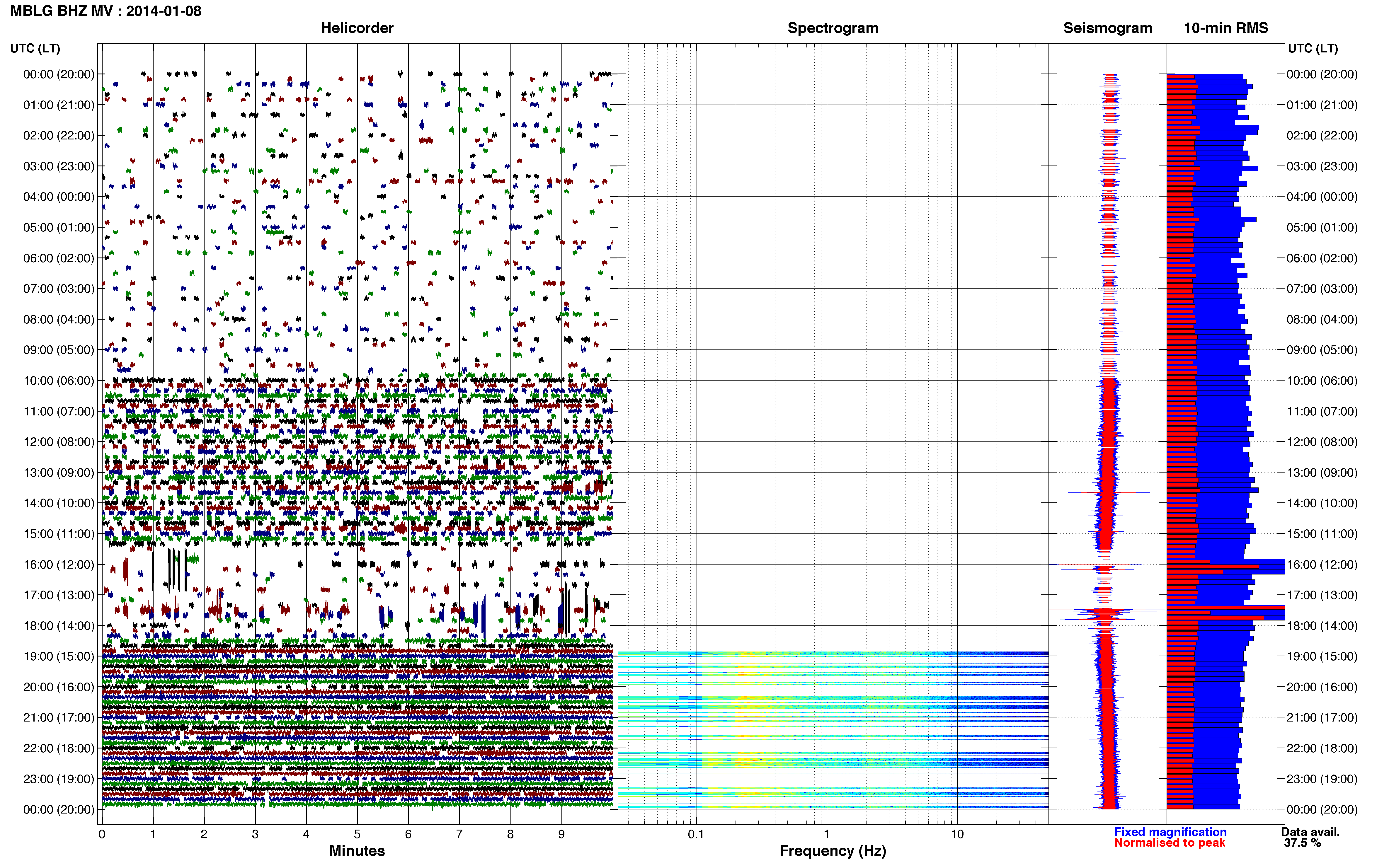Viewport: 1389px width, 868px height.
Task: Select the Helicorder panel heading
Action: [357, 28]
